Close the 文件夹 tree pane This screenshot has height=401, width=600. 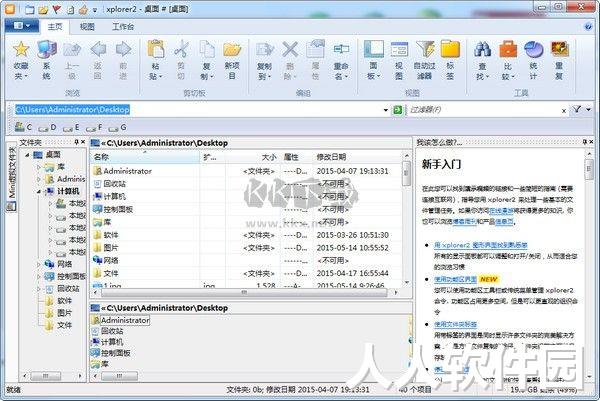click(x=83, y=142)
